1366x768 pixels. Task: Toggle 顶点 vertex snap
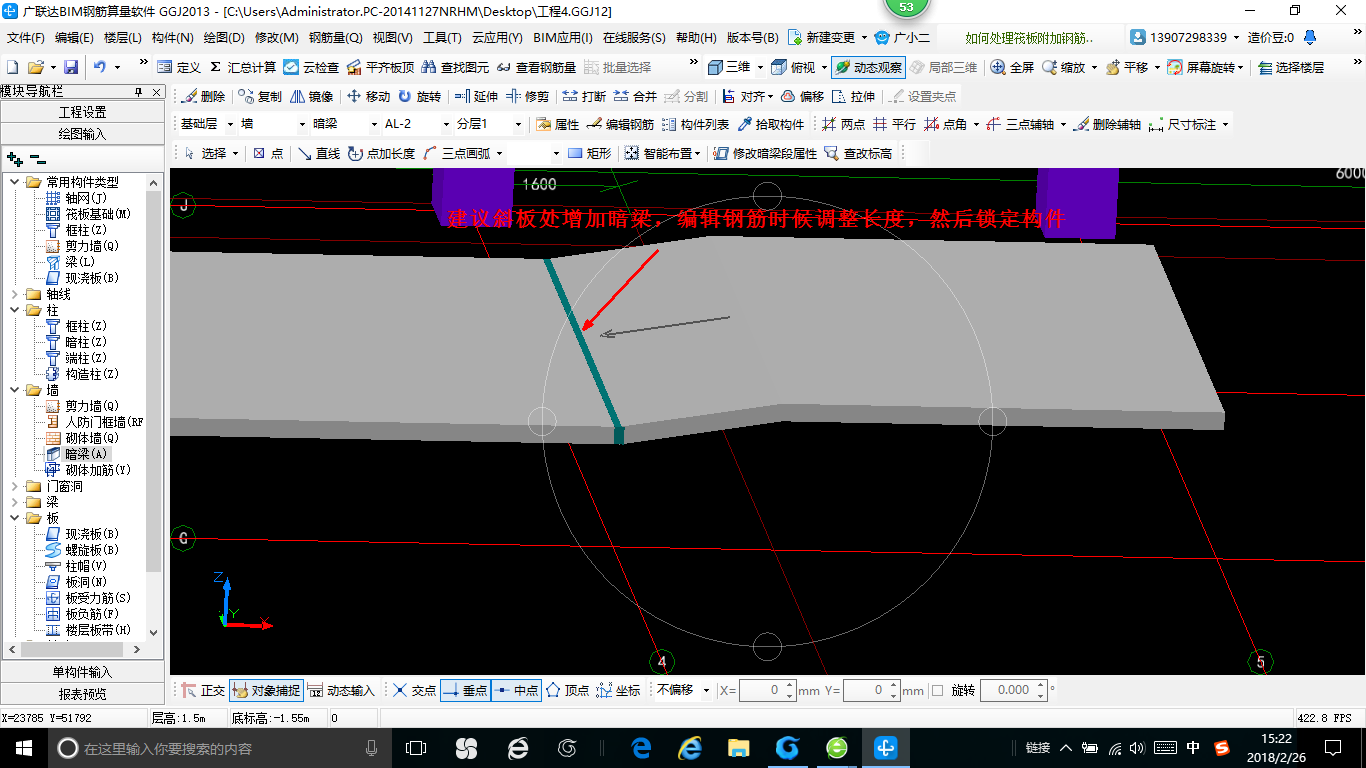(567, 690)
